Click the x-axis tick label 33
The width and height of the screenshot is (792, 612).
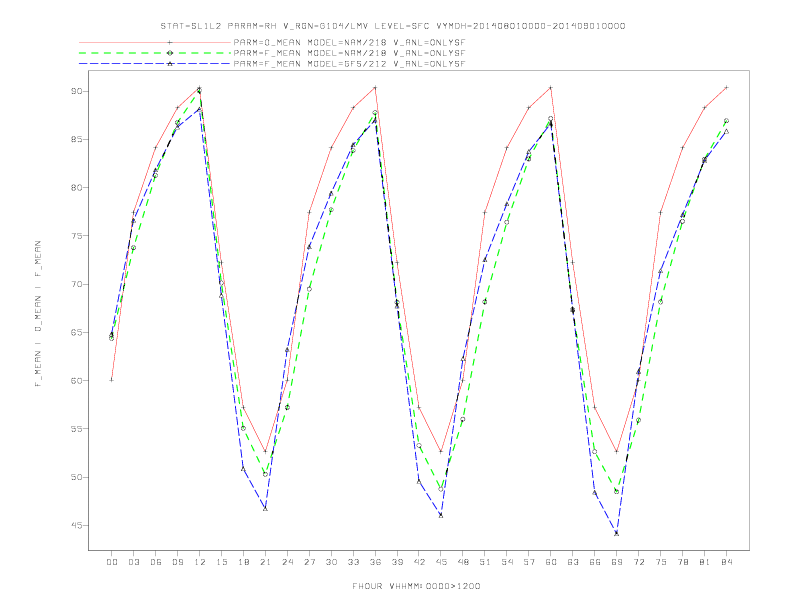coord(353,562)
